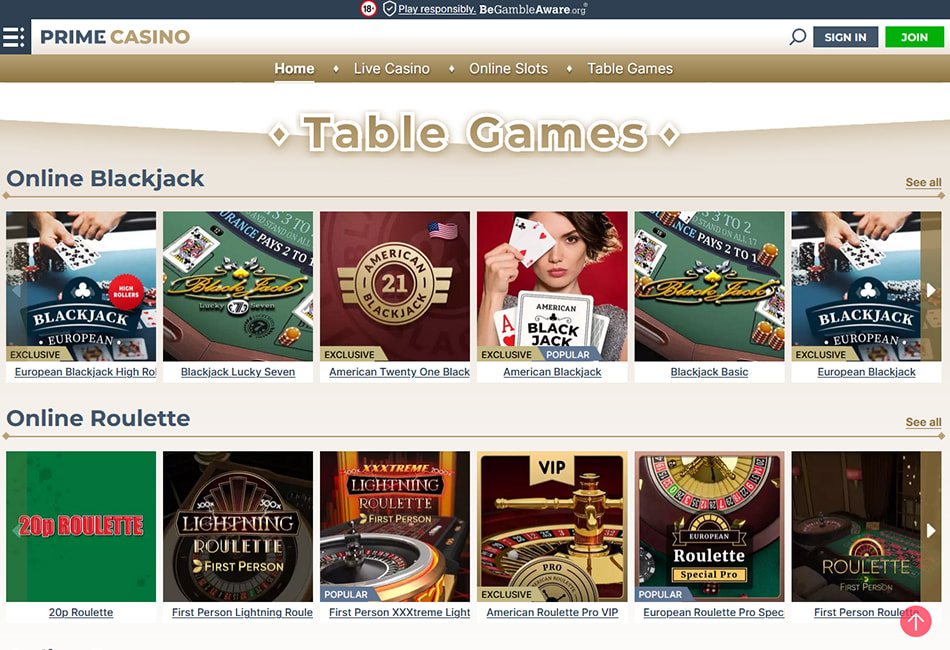Click the SIGN IN button

845,37
